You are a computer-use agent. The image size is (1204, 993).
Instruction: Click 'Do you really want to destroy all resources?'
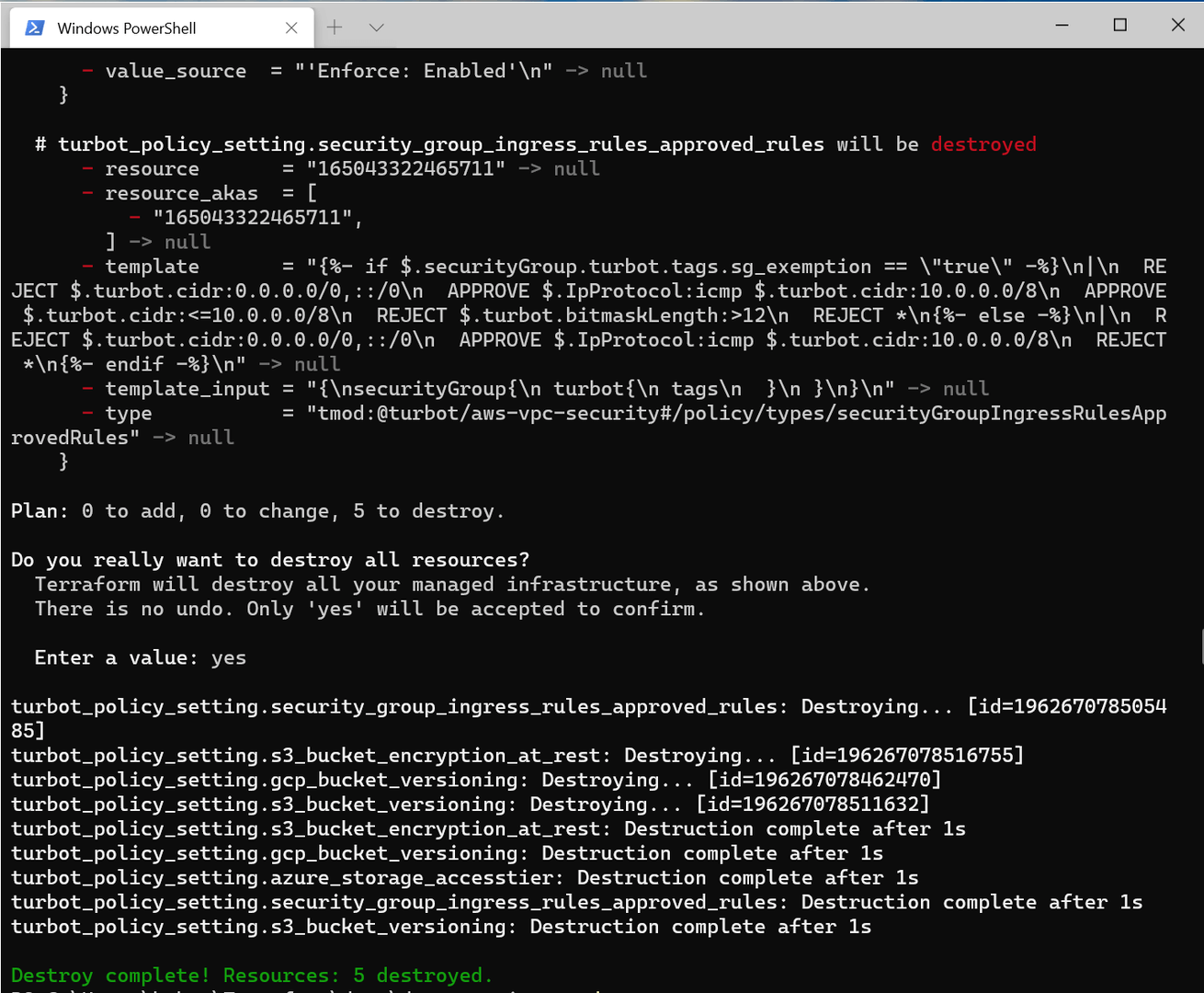pyautogui.click(x=270, y=560)
